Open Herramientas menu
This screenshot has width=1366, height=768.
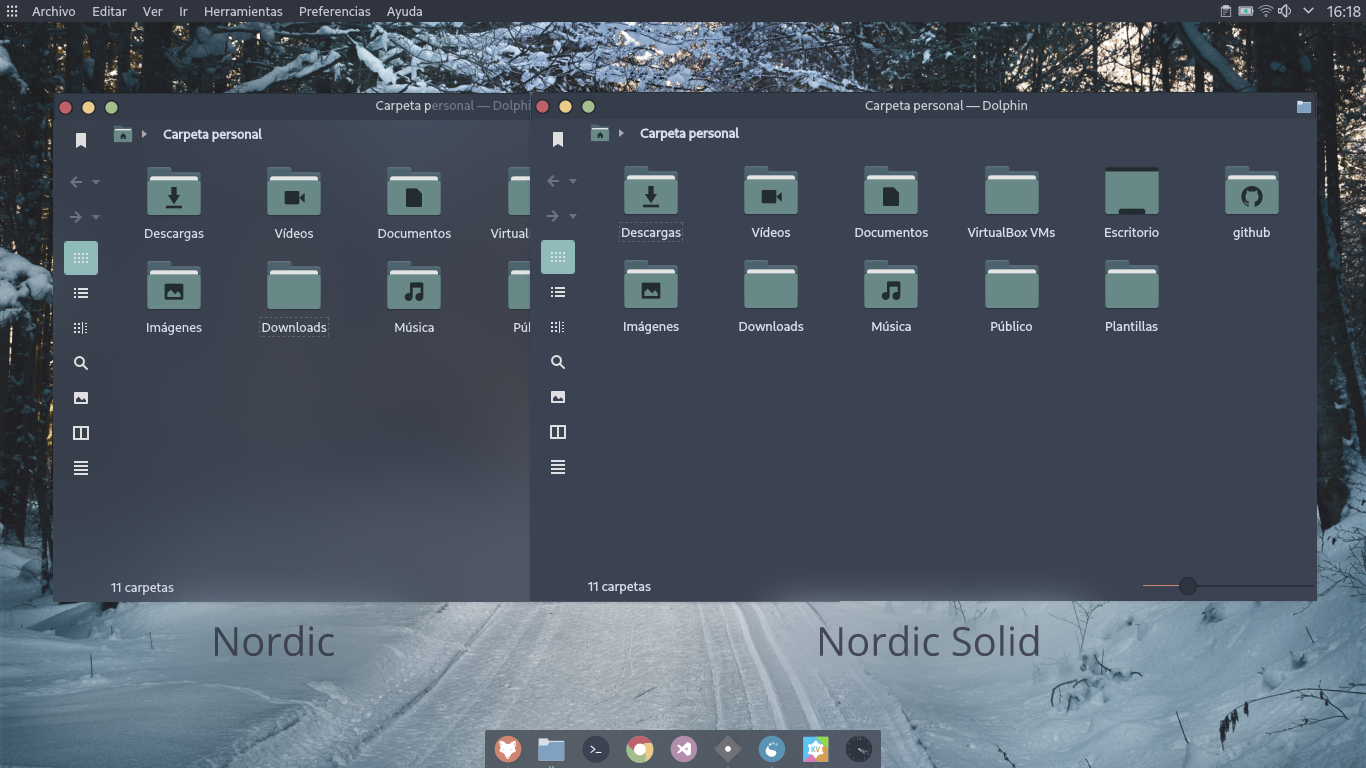point(243,11)
